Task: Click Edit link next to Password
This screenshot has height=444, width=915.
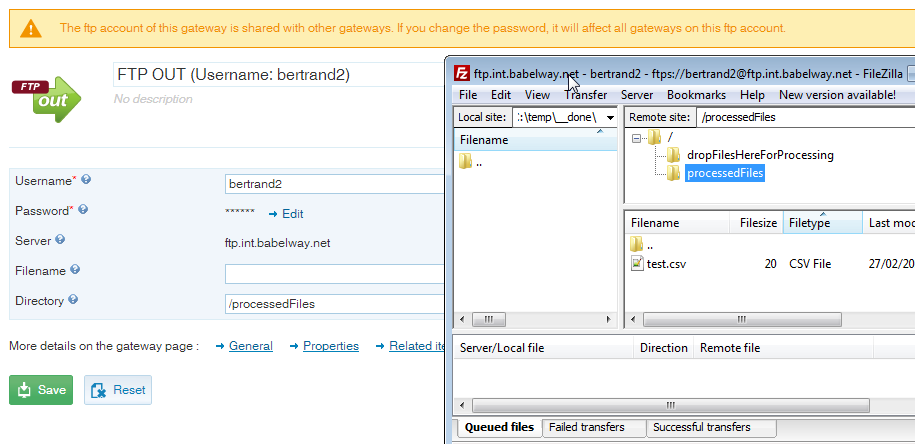Action: coord(286,214)
